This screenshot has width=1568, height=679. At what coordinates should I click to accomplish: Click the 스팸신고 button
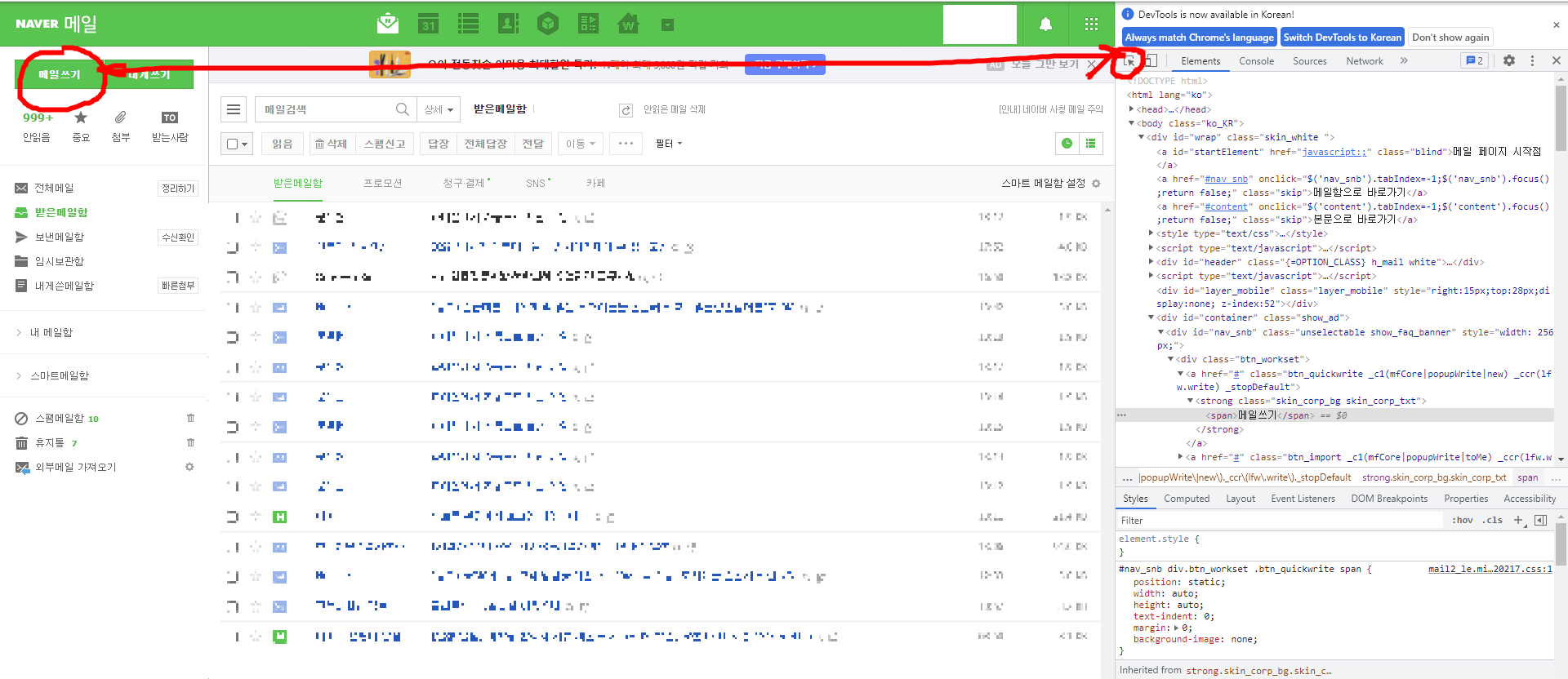pos(384,144)
